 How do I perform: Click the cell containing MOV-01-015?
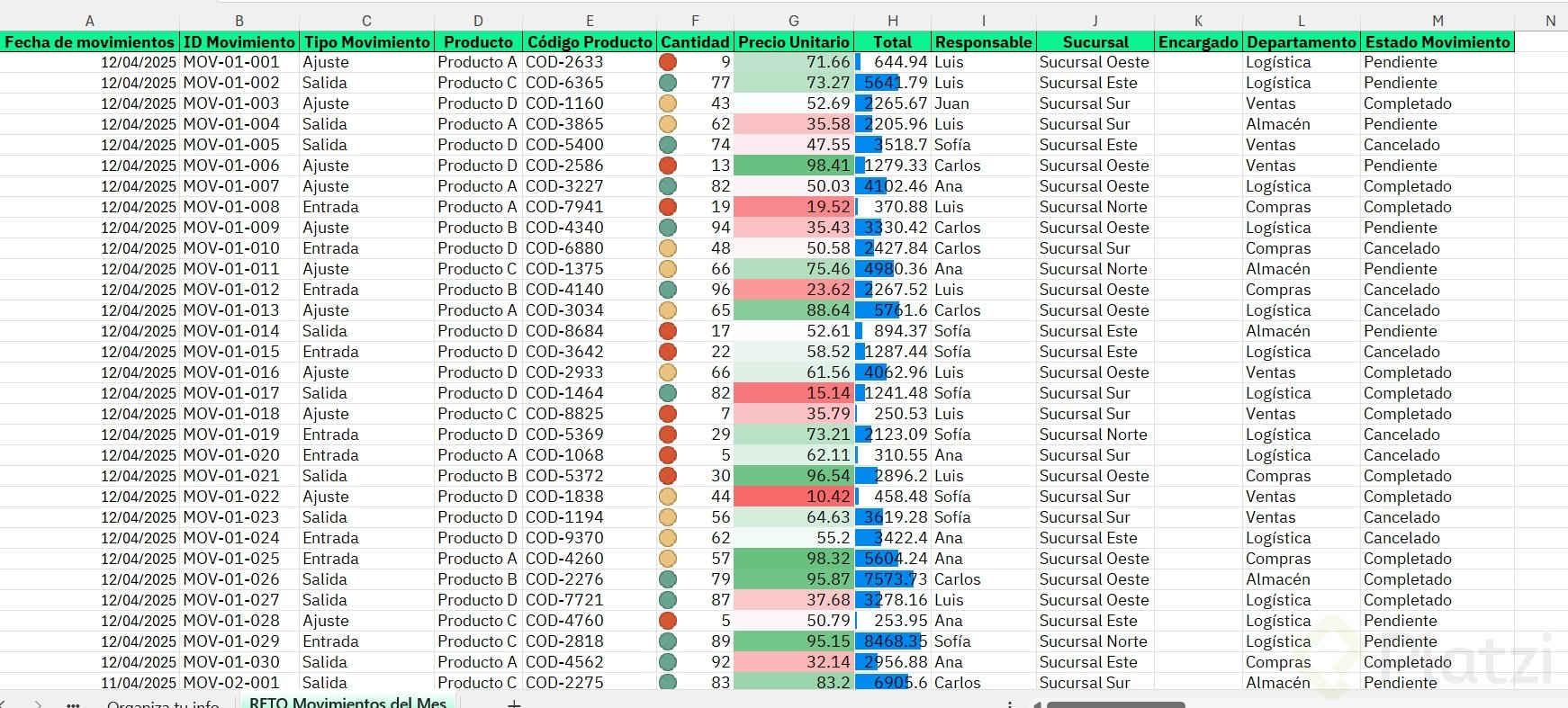[x=239, y=352]
